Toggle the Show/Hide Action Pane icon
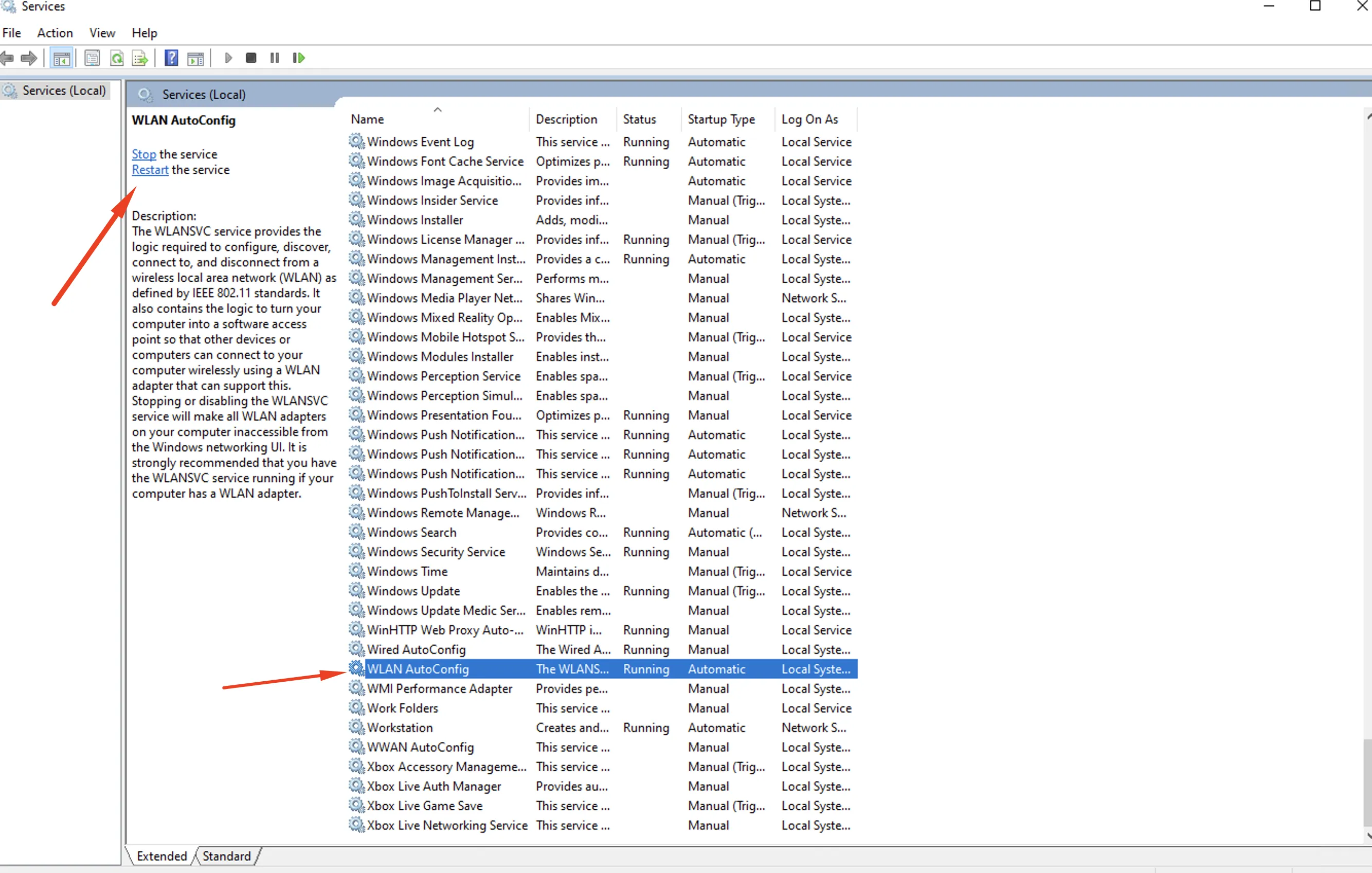1372x873 pixels. pos(195,58)
